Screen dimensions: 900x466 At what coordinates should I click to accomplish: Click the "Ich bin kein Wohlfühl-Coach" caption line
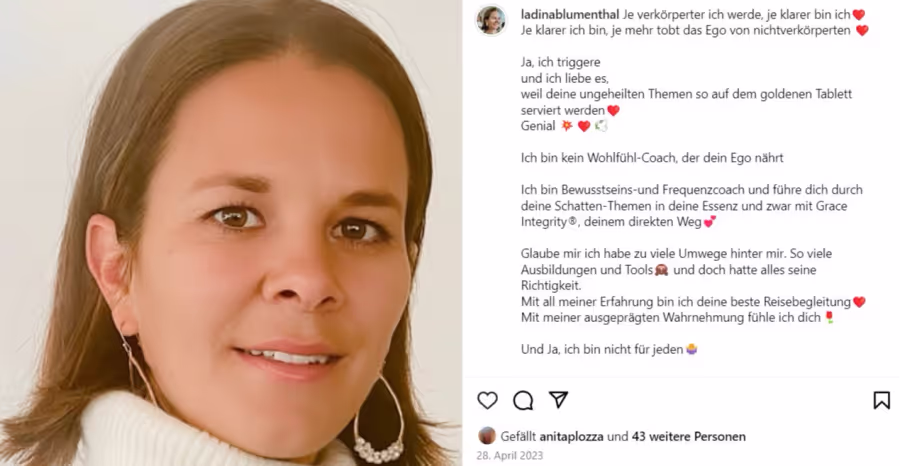point(652,158)
